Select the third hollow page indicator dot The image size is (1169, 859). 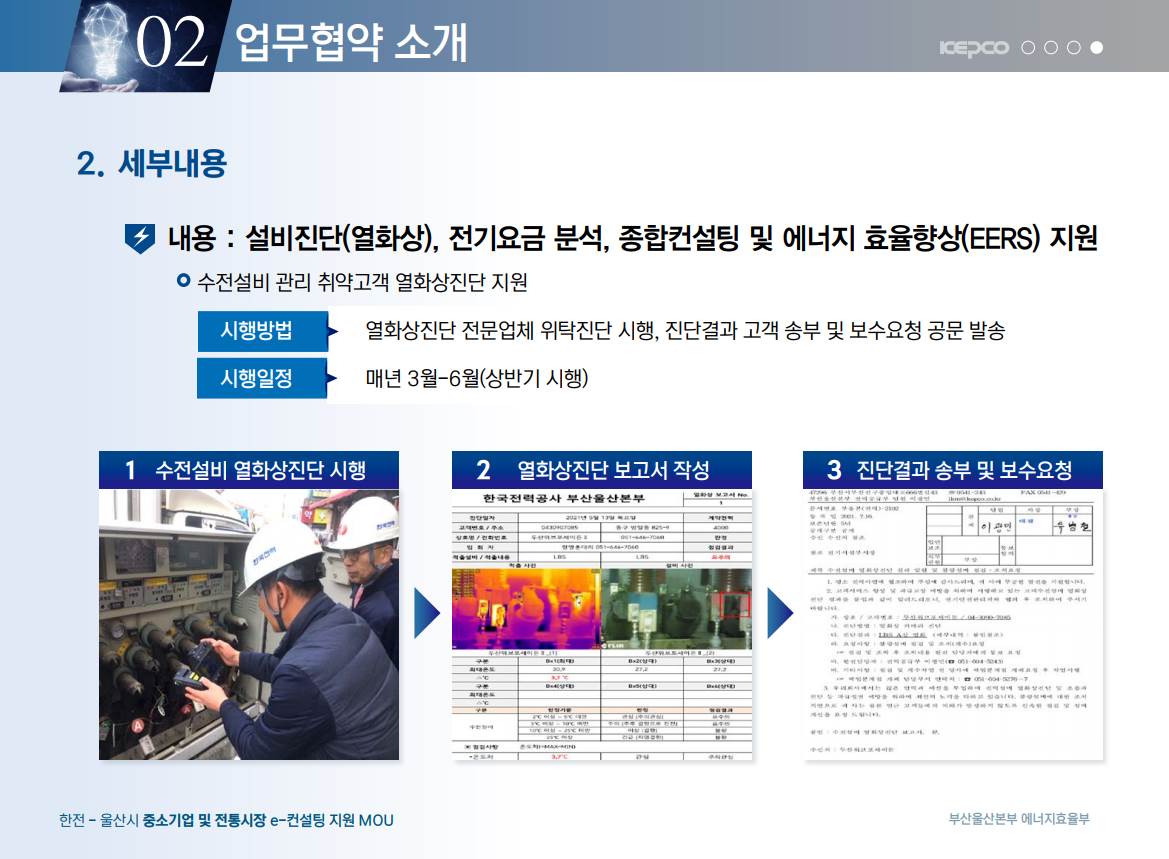click(x=1073, y=48)
